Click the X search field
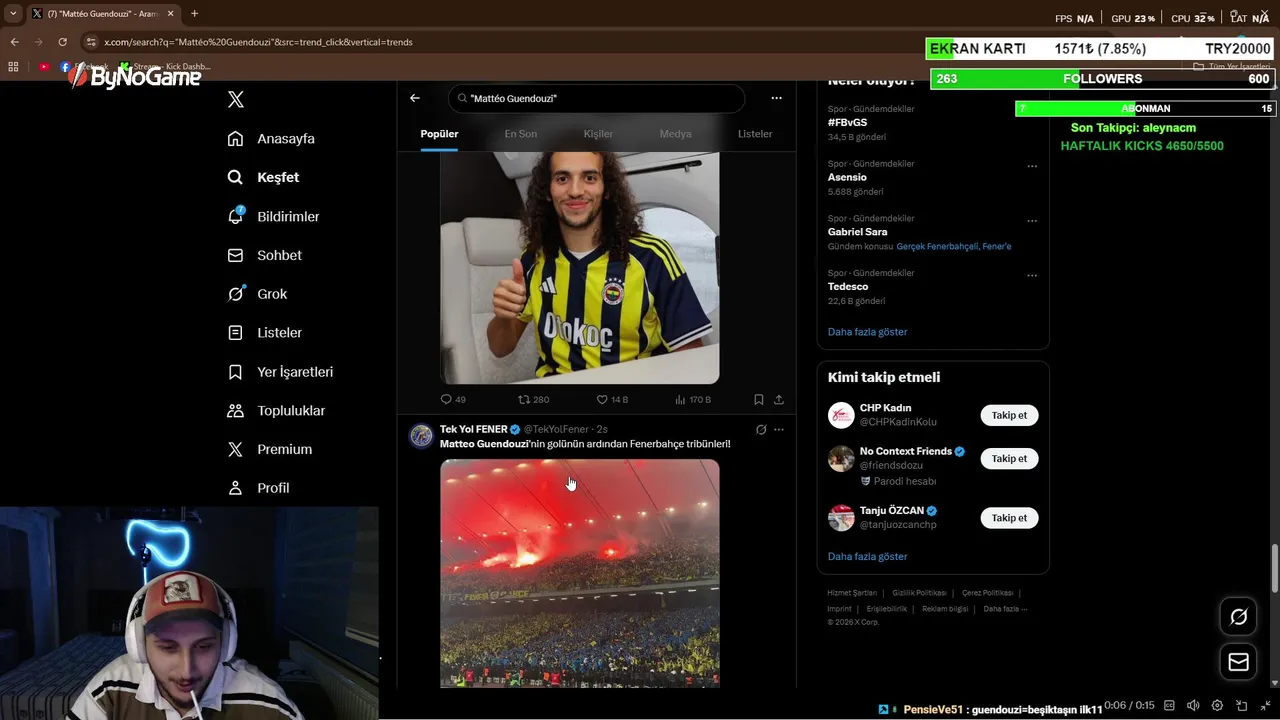 click(597, 98)
